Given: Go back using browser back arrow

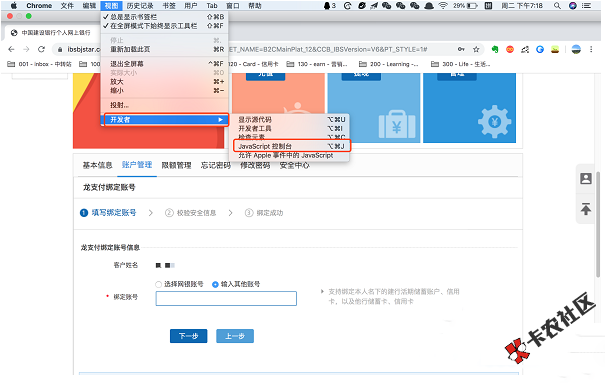Looking at the screenshot, I should point(11,49).
